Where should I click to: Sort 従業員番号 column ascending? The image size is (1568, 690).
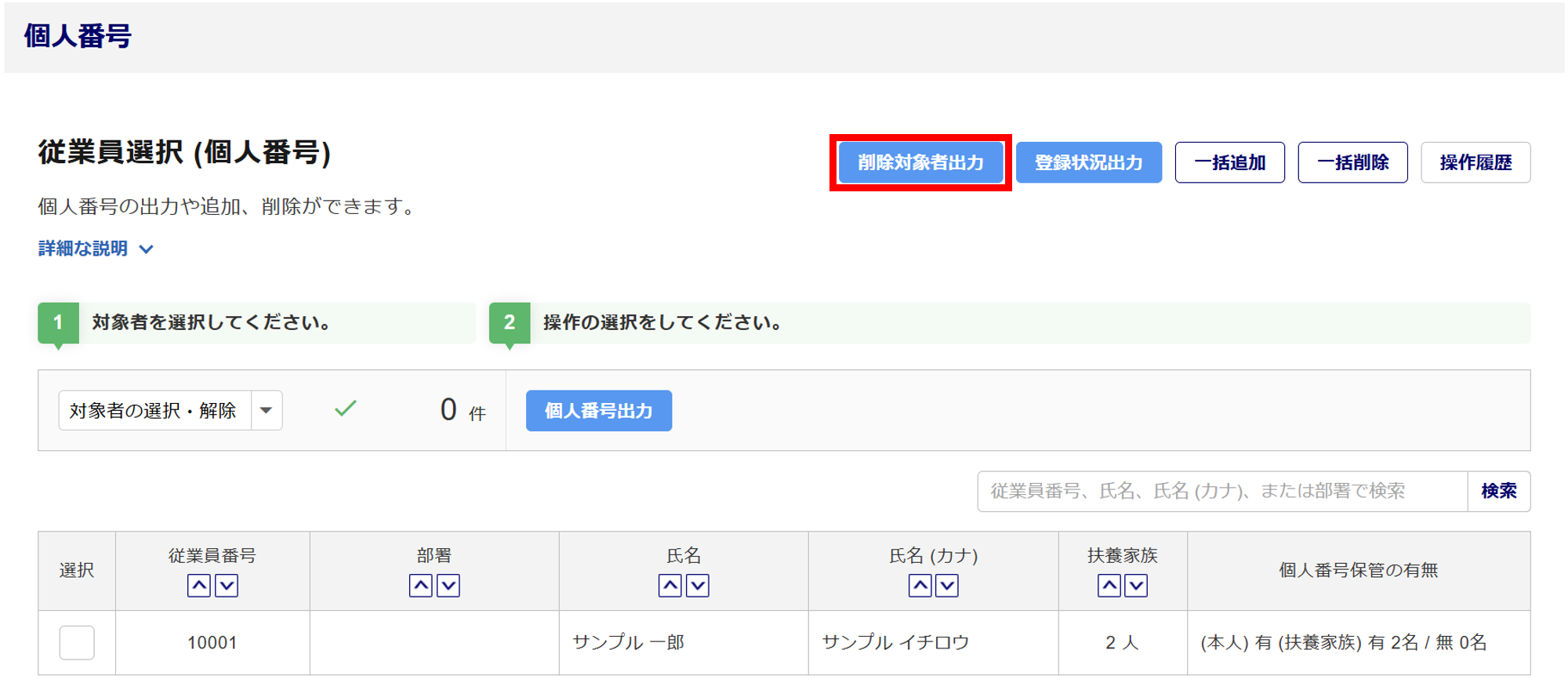(199, 586)
